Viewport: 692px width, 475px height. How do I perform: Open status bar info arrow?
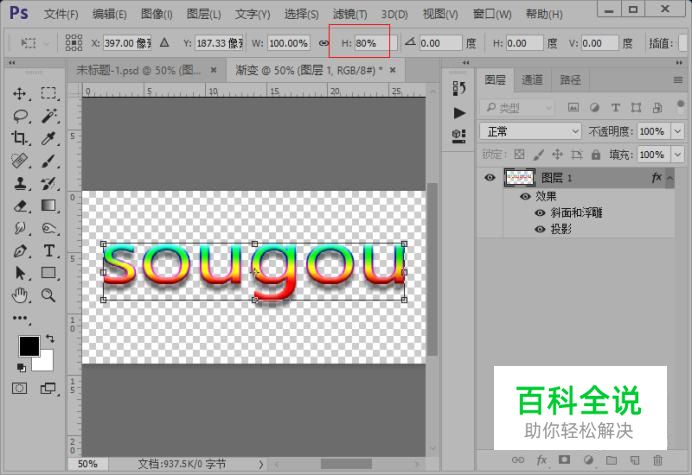coord(261,464)
